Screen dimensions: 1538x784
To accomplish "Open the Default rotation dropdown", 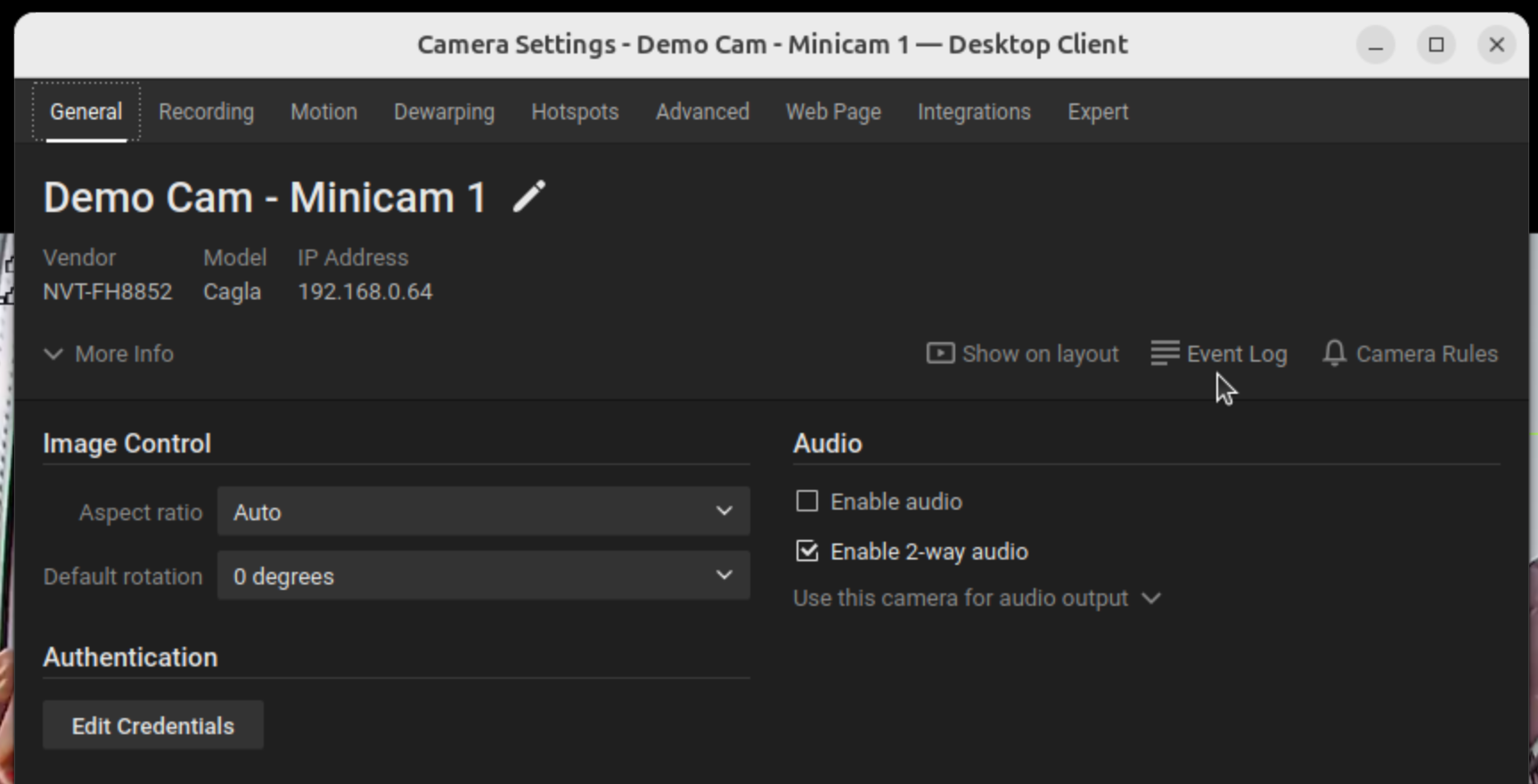I will pos(483,576).
